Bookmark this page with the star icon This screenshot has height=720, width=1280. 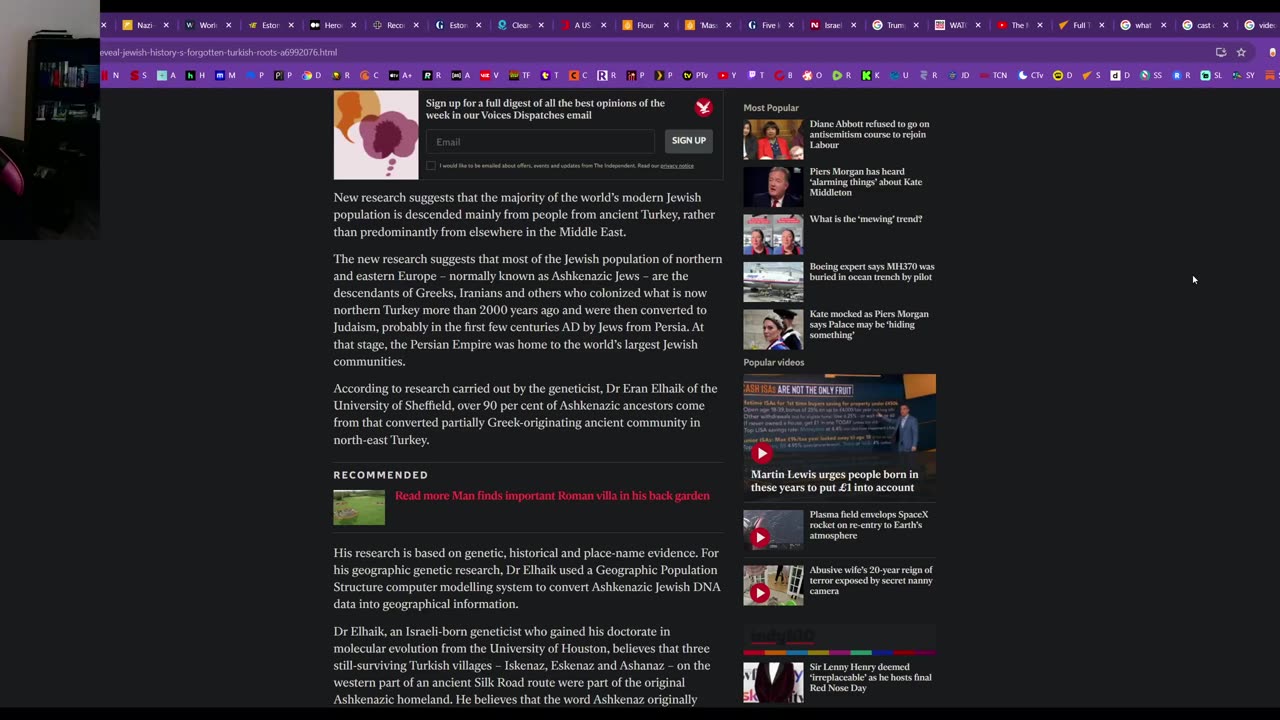1241,52
